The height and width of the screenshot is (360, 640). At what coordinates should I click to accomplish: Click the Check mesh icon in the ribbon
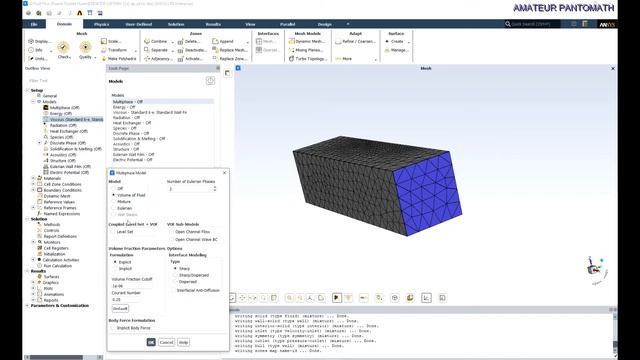click(63, 47)
